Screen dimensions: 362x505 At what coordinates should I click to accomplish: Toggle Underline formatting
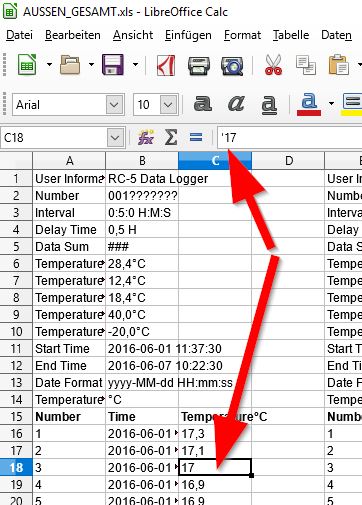(x=269, y=105)
